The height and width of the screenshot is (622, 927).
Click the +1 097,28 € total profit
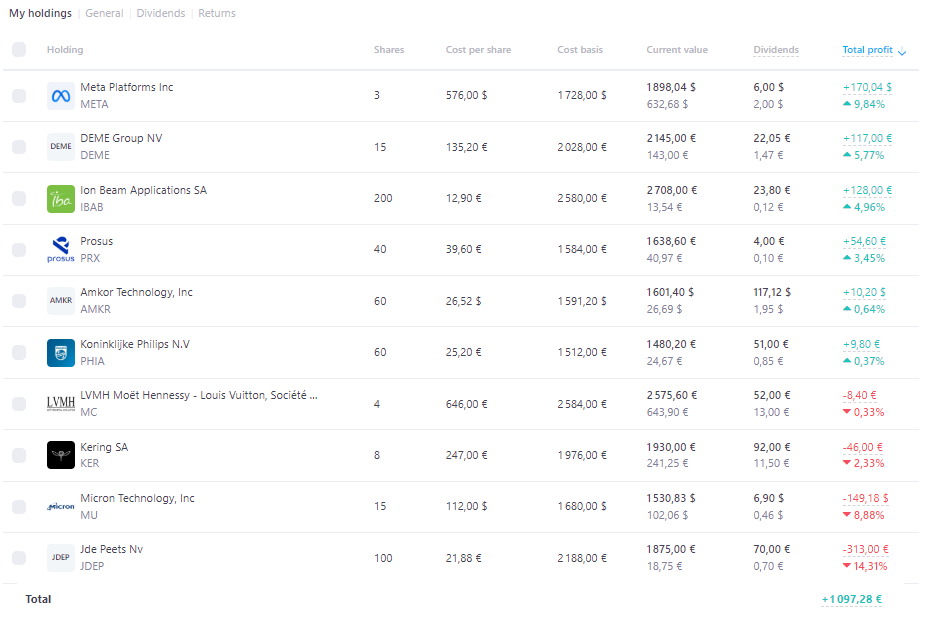click(851, 599)
